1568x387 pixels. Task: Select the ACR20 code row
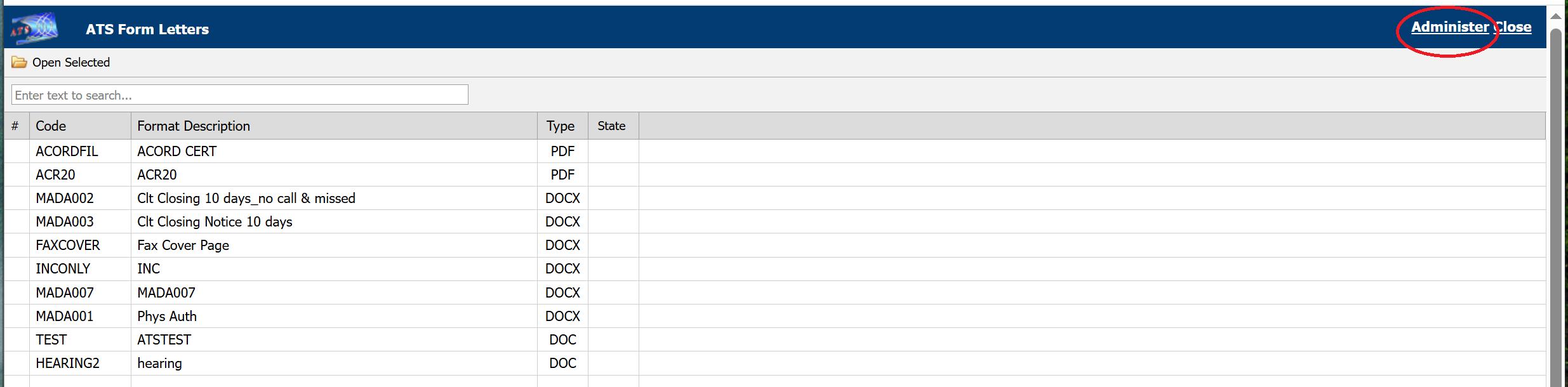(55, 175)
